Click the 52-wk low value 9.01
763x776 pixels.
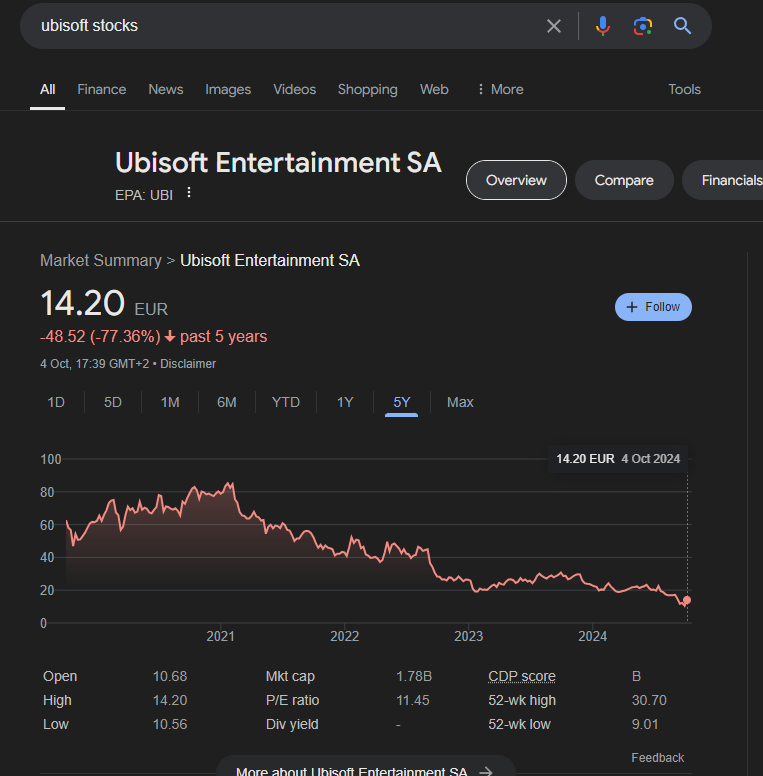645,724
